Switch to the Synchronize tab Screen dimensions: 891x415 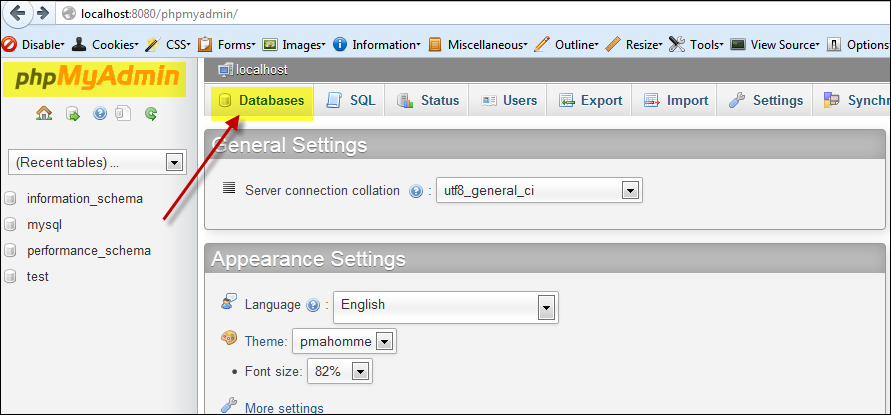point(853,101)
